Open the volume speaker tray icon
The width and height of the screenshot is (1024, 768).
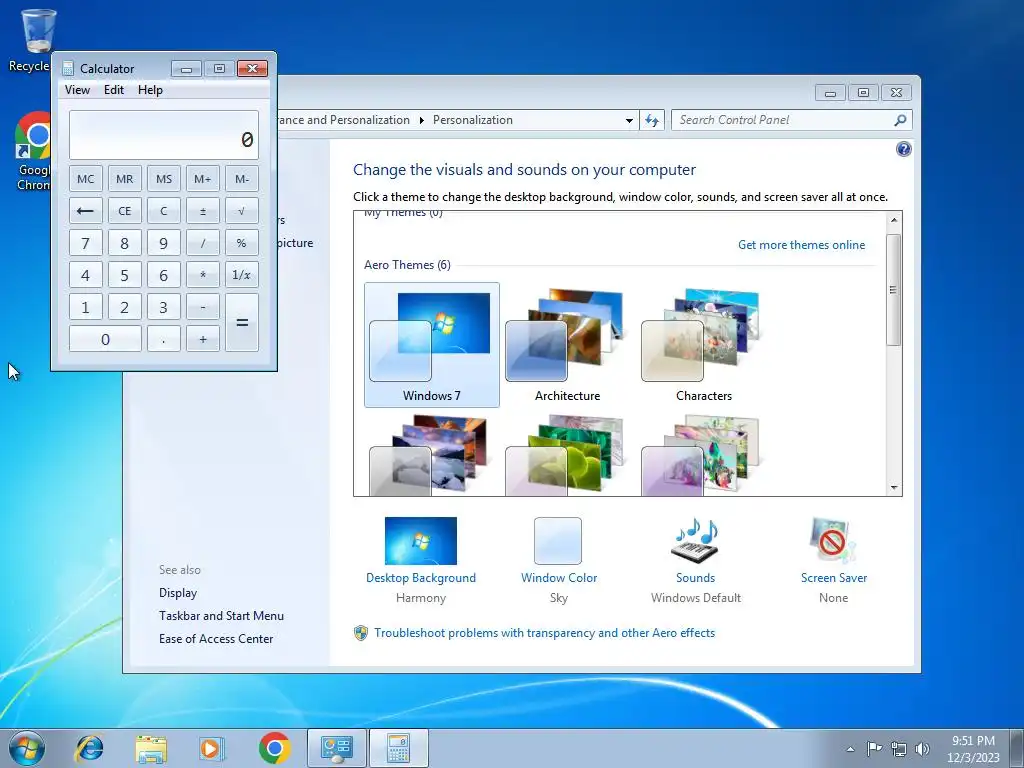tap(923, 748)
